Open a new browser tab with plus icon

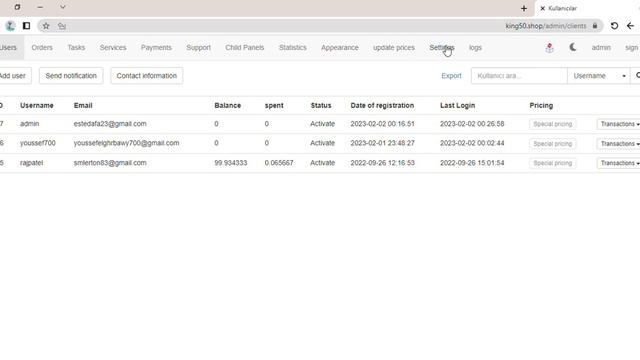tap(524, 8)
